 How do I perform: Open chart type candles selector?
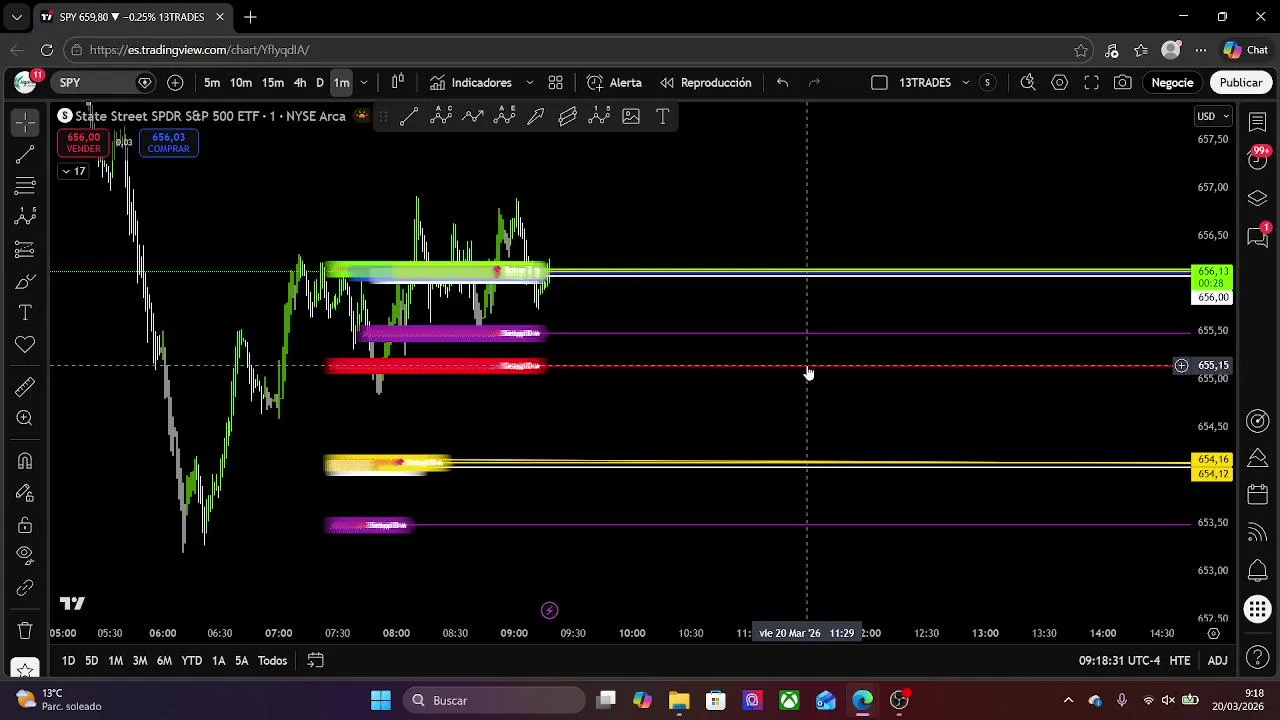point(398,83)
